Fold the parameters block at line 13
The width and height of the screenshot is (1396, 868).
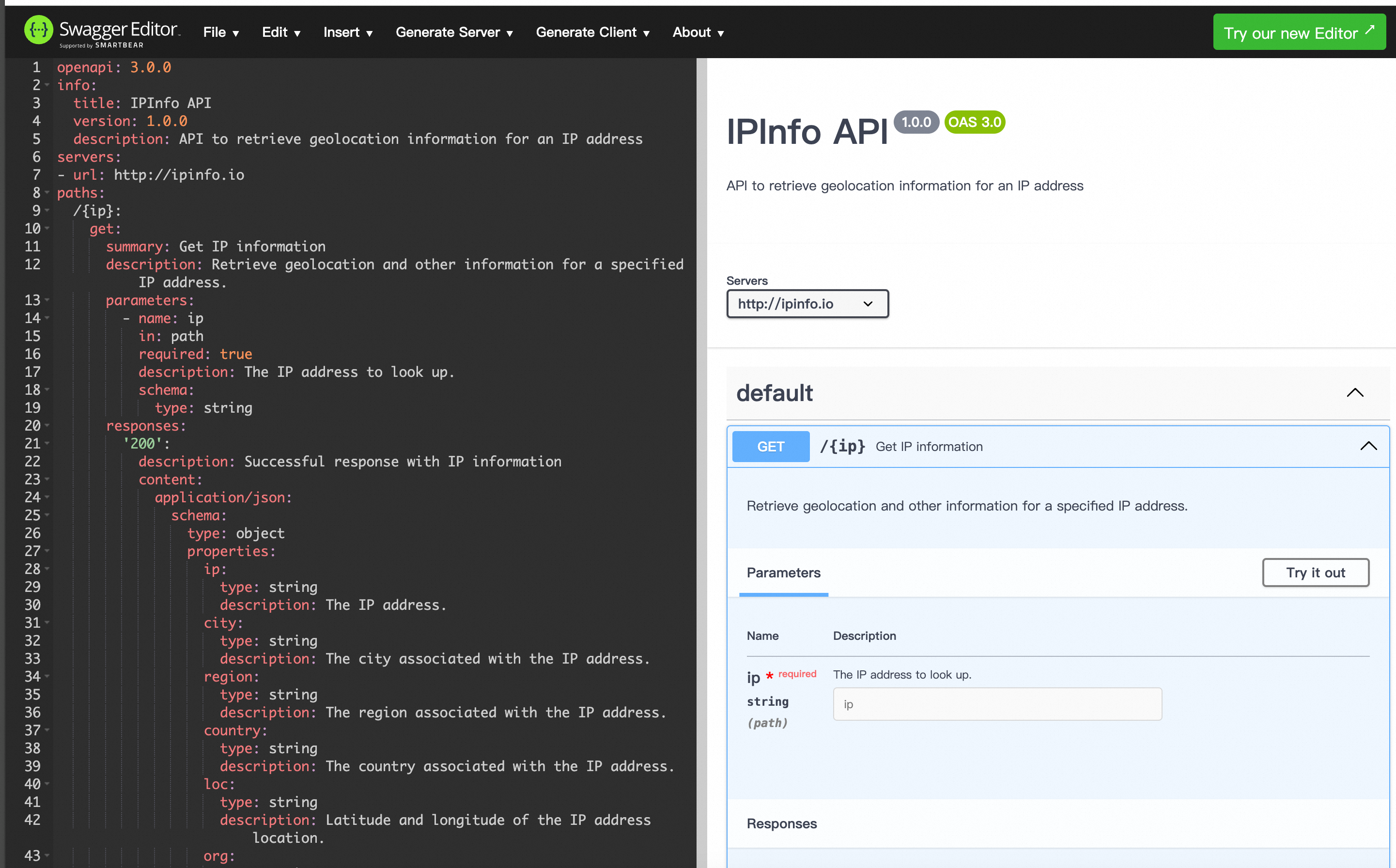tap(47, 300)
